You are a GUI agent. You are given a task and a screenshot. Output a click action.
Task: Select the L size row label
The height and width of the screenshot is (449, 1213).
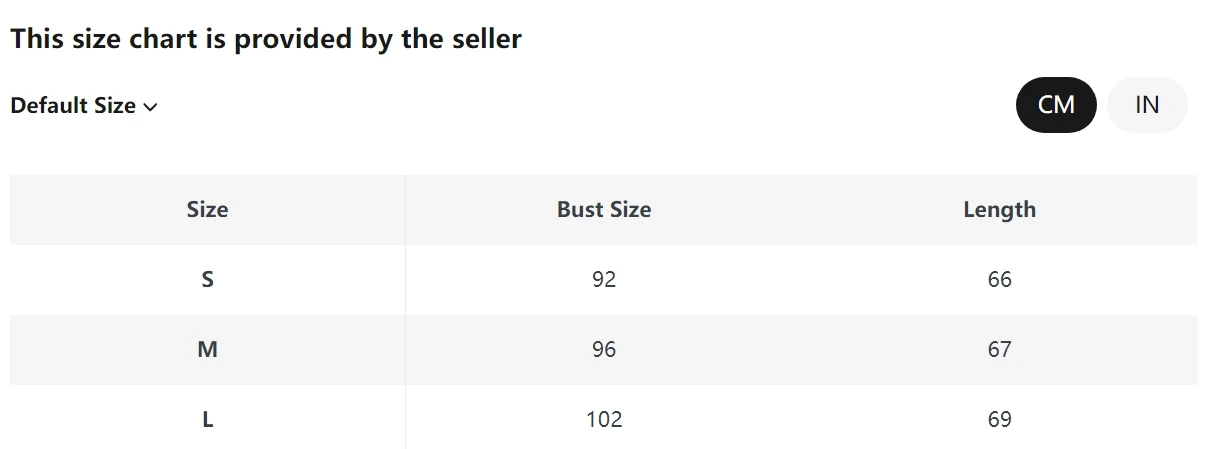[x=207, y=420]
